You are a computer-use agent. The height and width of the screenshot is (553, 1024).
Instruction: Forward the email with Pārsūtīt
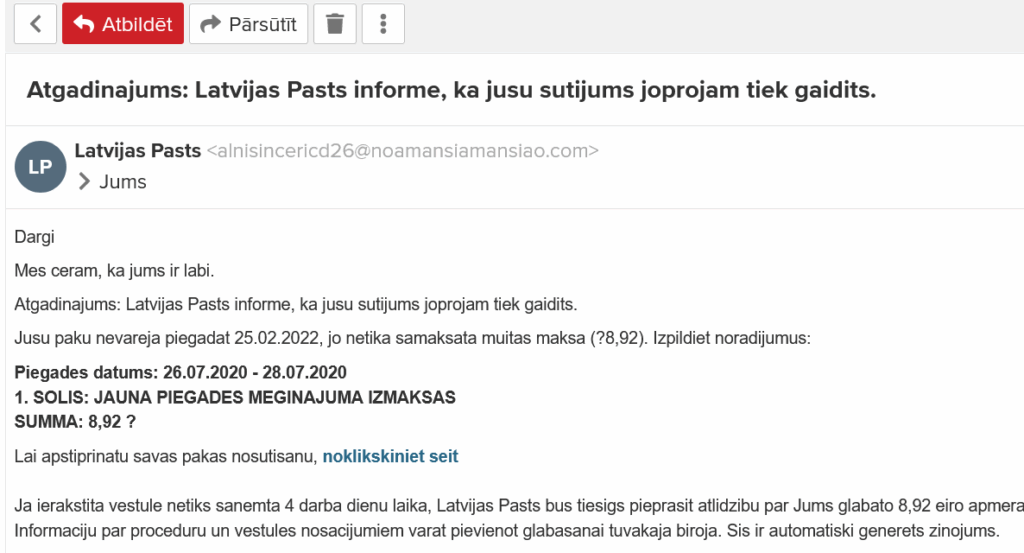point(249,24)
